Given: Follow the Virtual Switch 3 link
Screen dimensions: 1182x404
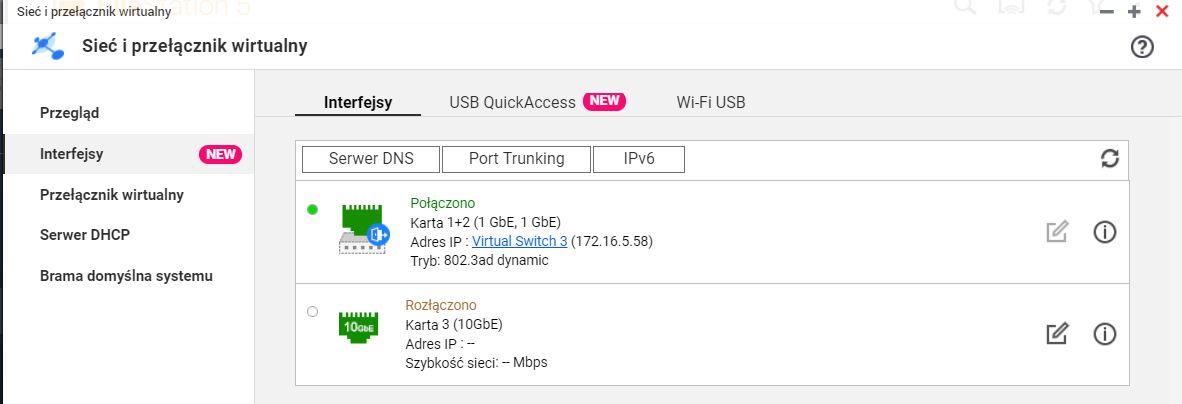Looking at the screenshot, I should [x=519, y=241].
